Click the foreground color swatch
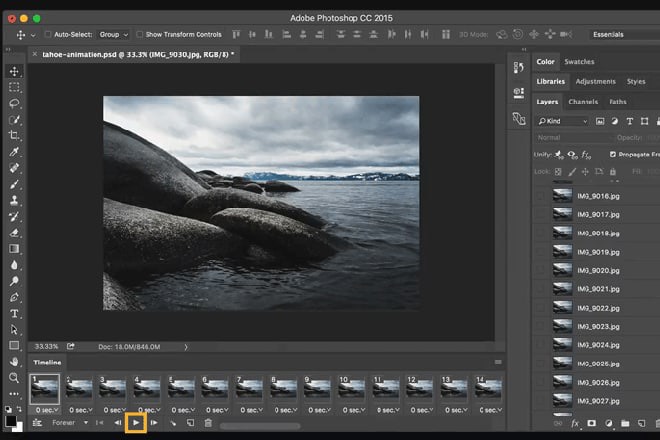The width and height of the screenshot is (660, 440). click(11, 421)
